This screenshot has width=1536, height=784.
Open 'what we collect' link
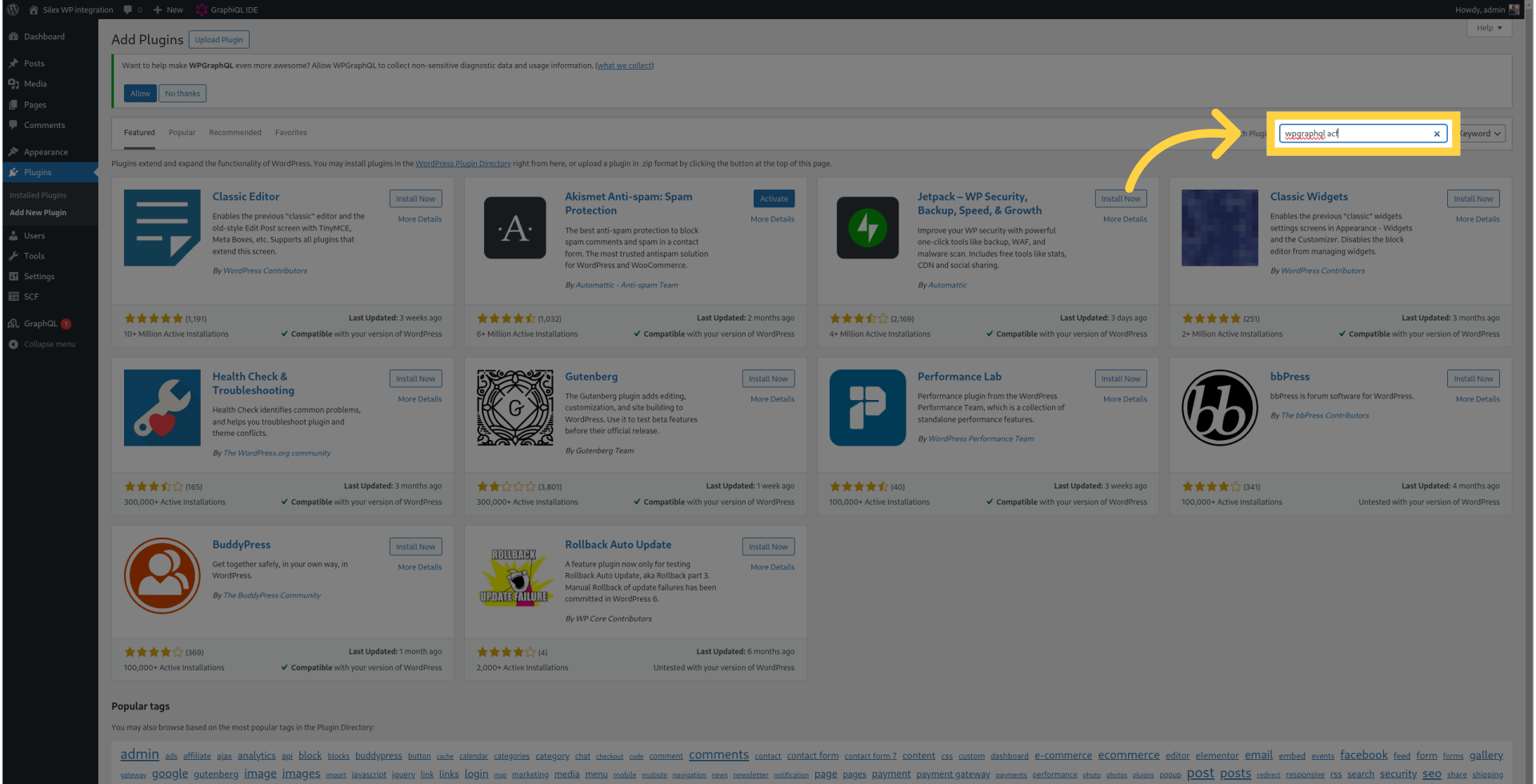point(624,66)
